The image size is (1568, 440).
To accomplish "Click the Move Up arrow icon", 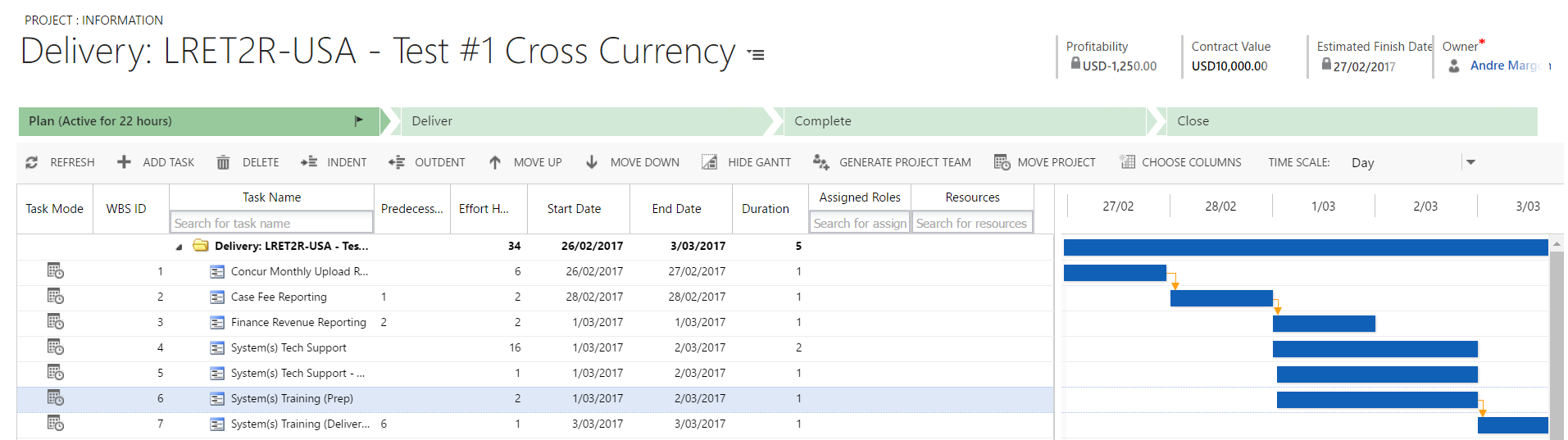I will pos(495,162).
